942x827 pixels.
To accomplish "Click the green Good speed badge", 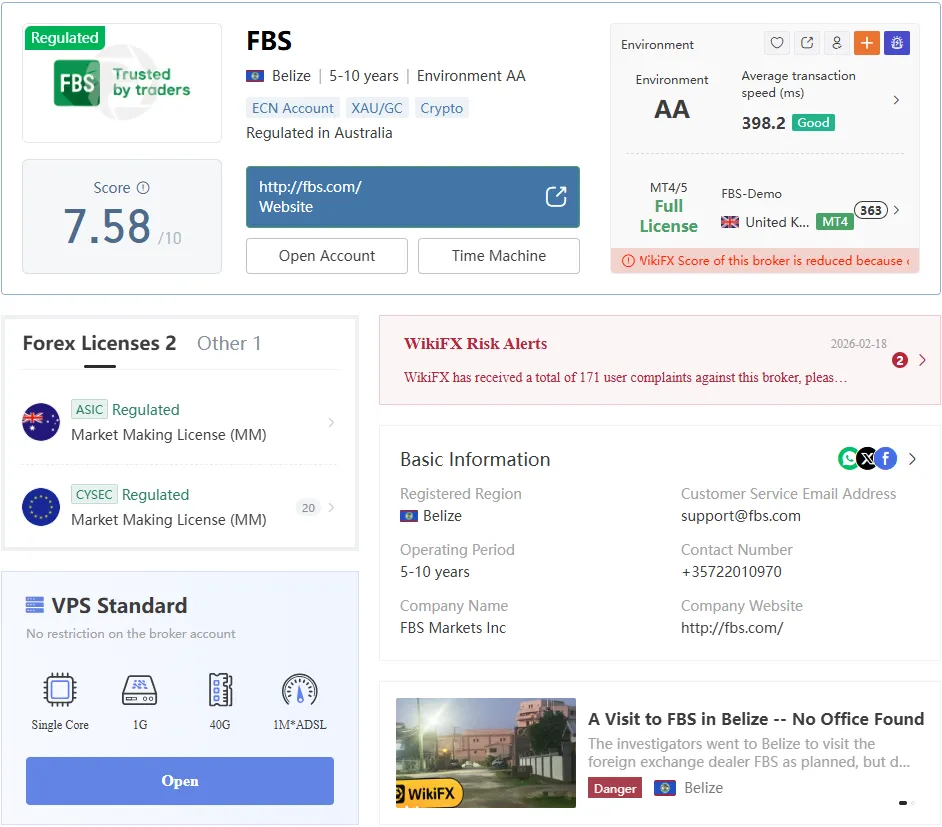I will click(x=813, y=123).
